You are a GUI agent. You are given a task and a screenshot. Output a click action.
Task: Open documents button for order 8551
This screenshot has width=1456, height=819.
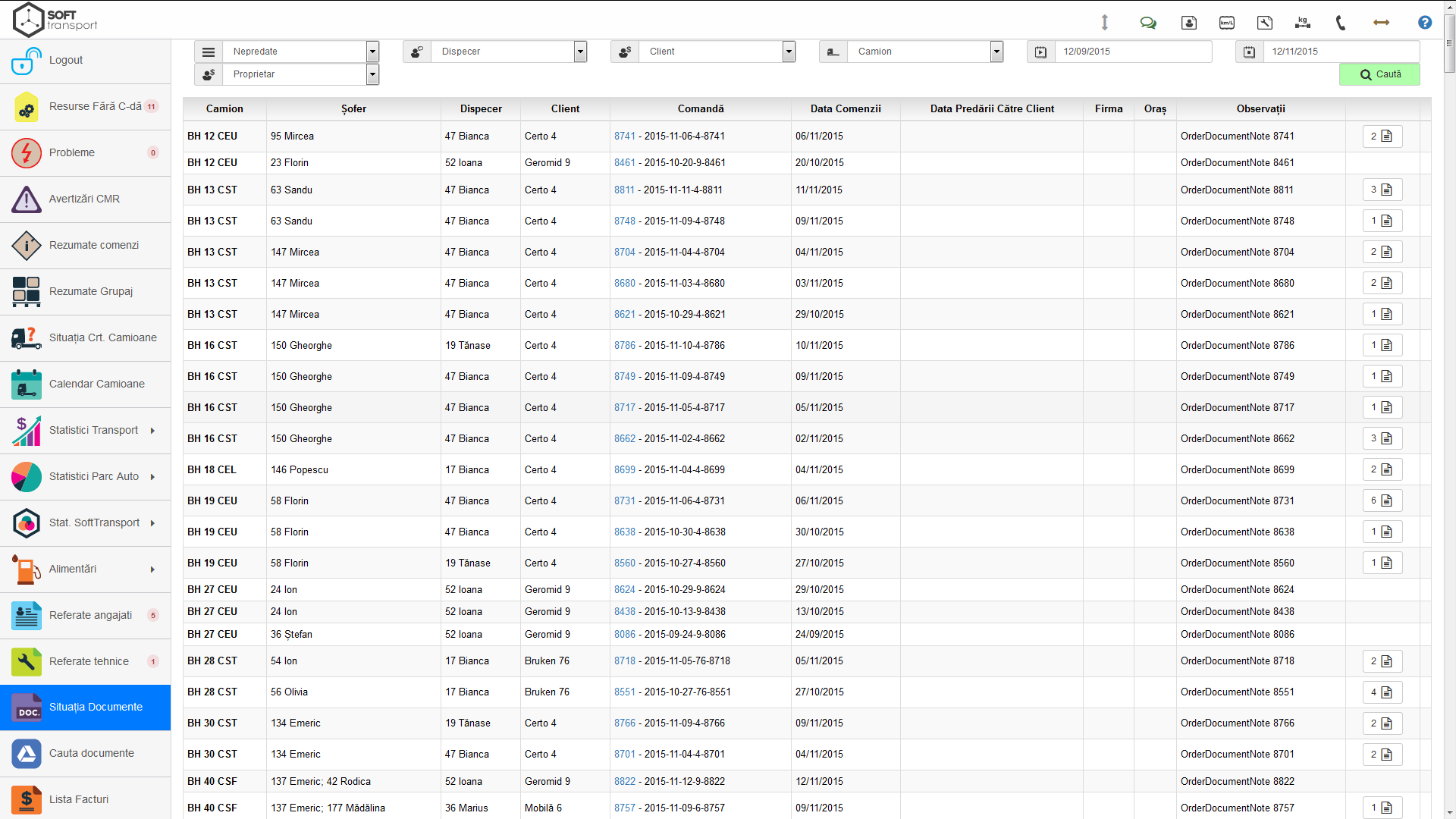tap(1382, 692)
